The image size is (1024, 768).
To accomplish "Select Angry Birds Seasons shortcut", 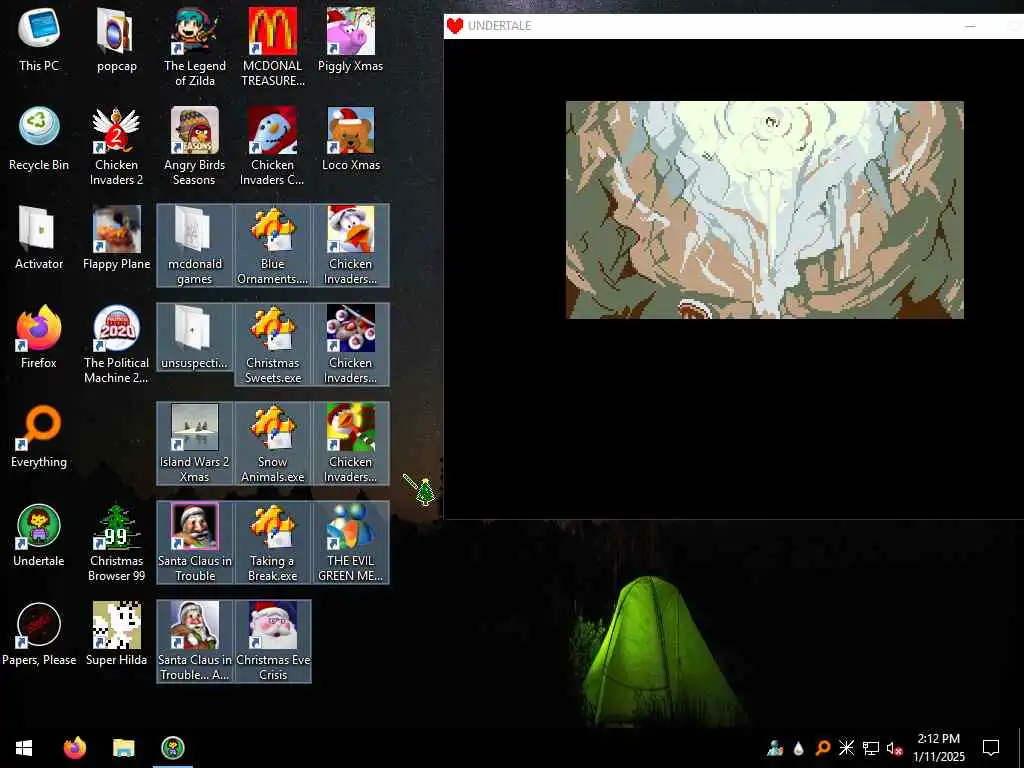I will click(195, 146).
